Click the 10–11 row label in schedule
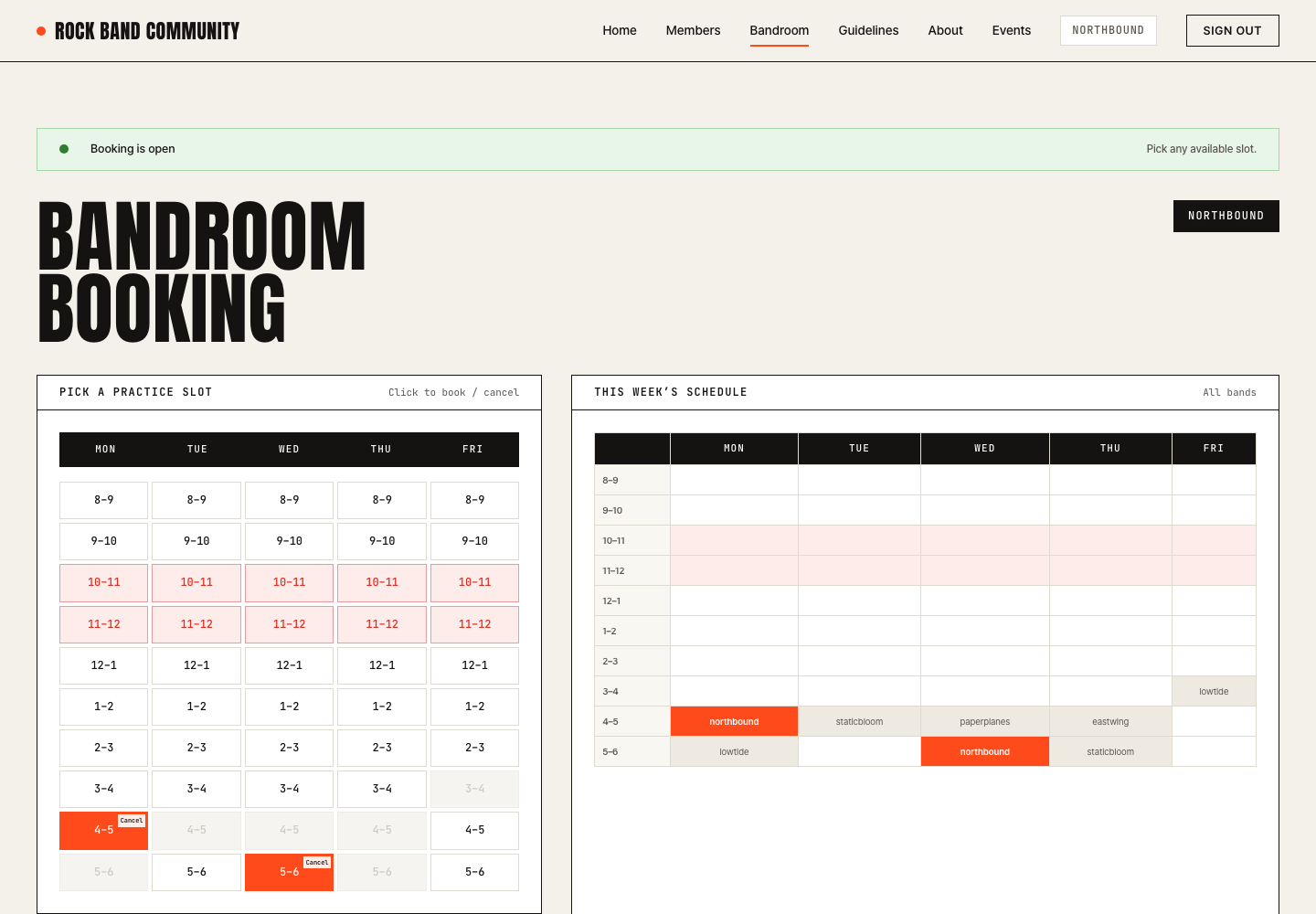The image size is (1316, 914). click(x=632, y=541)
